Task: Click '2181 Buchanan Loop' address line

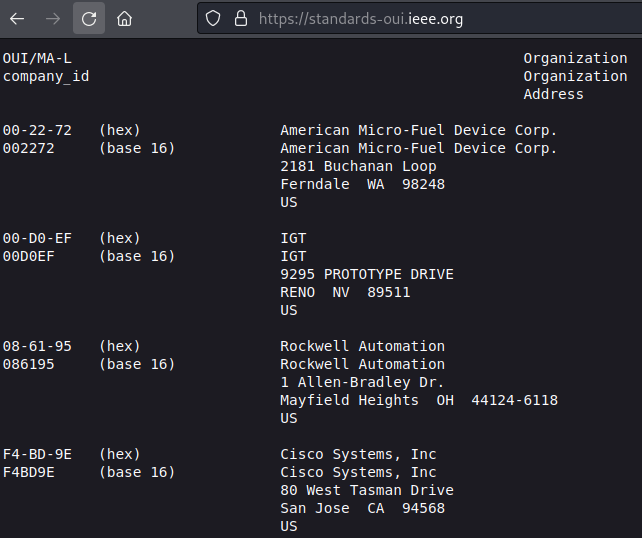Action: 358,167
